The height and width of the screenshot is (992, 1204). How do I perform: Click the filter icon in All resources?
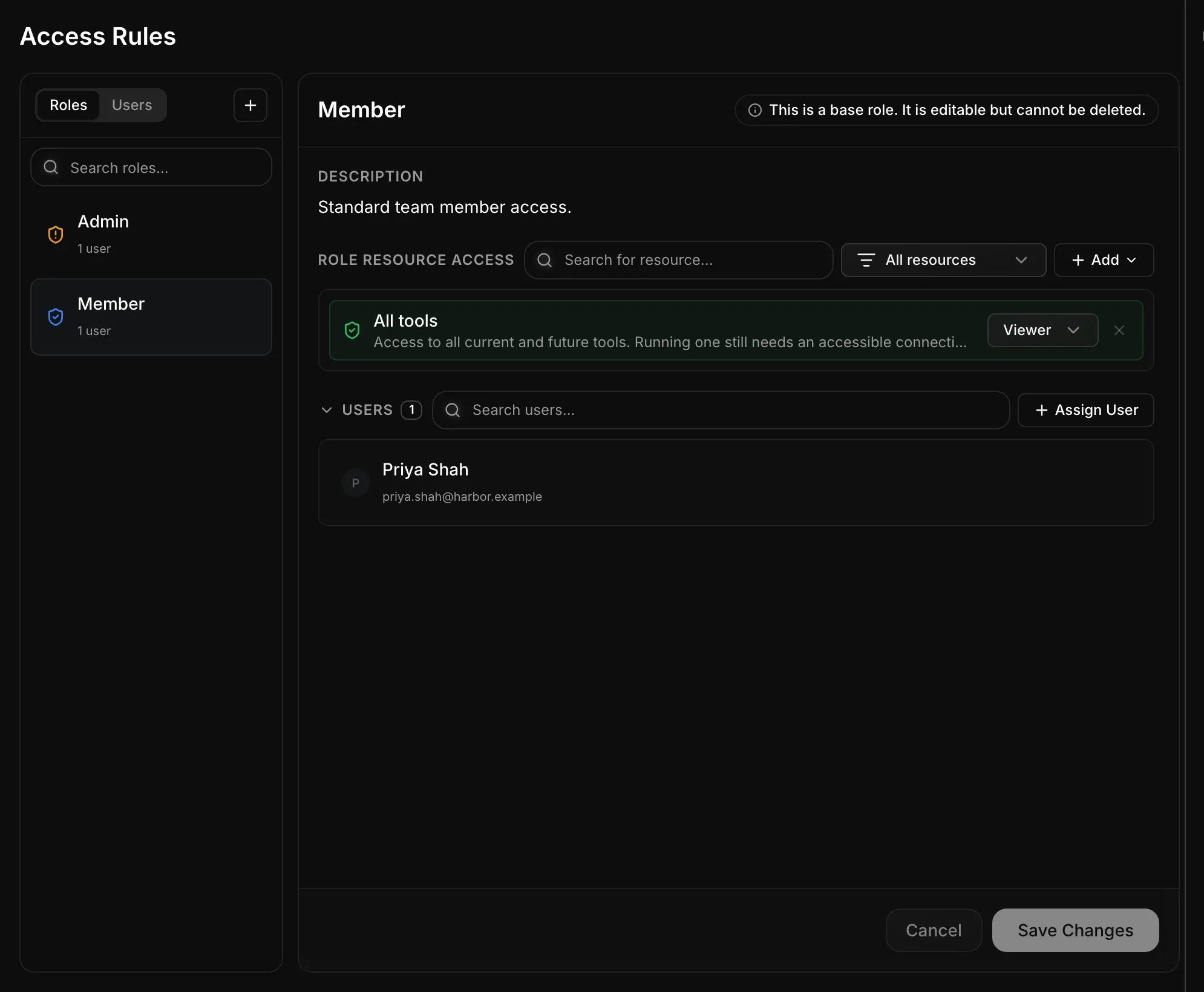pyautogui.click(x=866, y=260)
